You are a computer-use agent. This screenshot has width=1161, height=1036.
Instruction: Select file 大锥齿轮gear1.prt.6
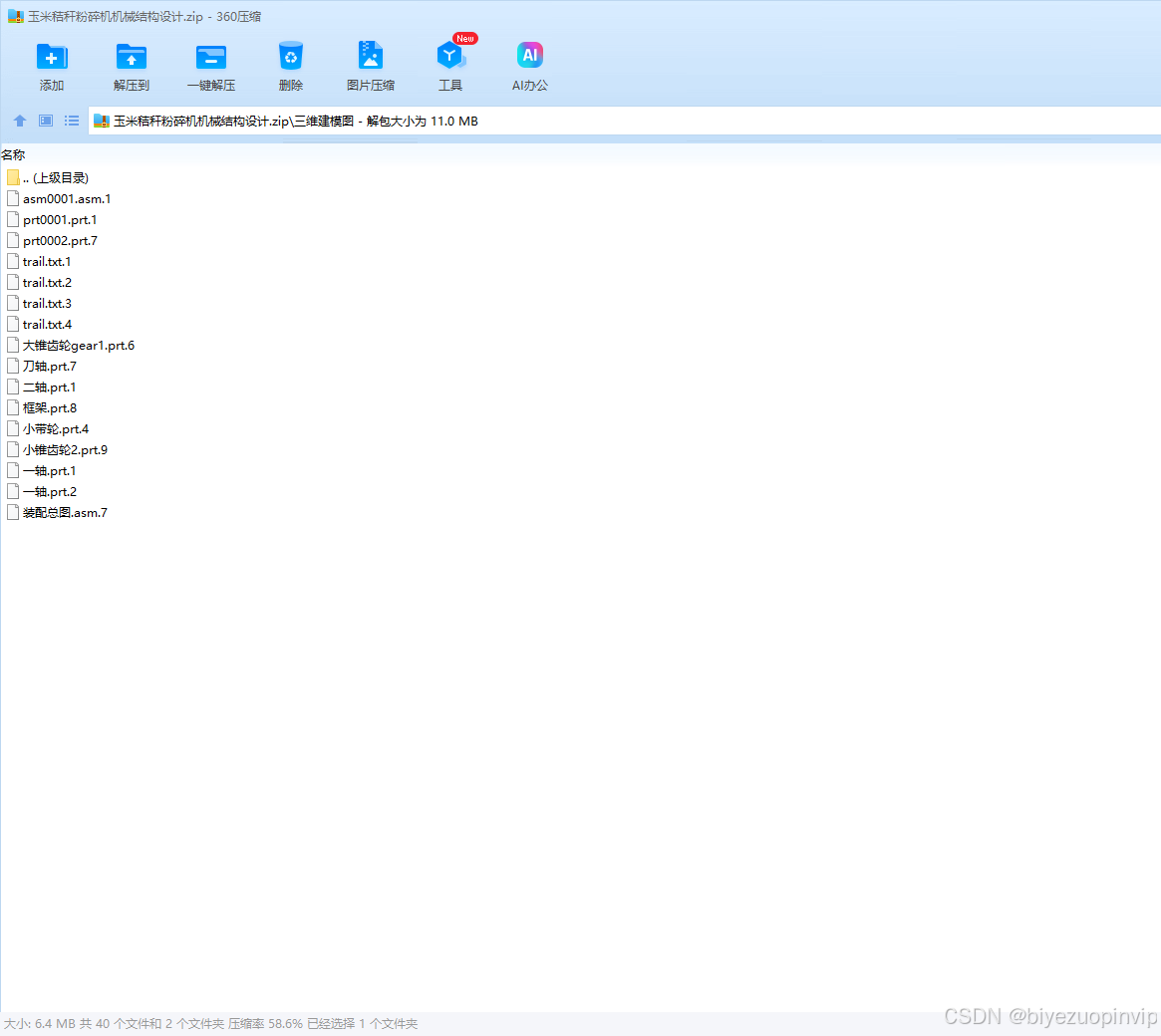point(79,345)
